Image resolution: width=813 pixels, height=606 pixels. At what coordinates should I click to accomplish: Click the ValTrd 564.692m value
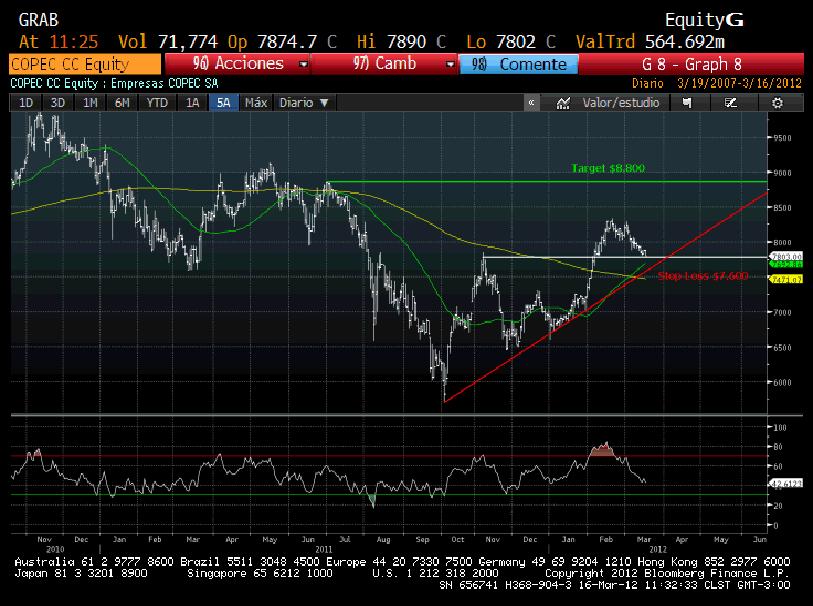(650, 41)
